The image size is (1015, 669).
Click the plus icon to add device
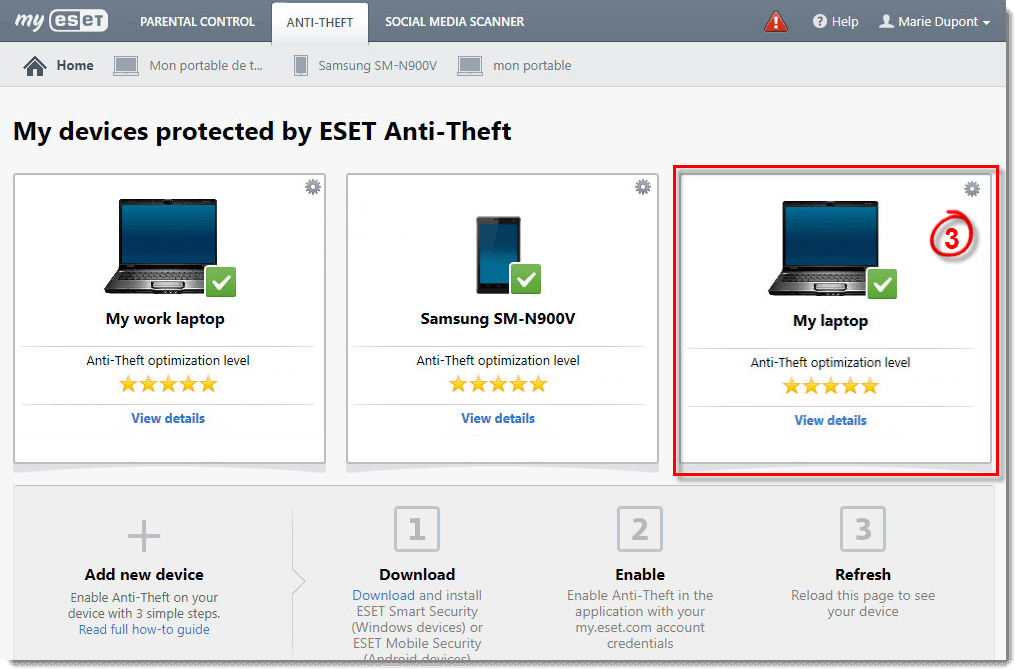pyautogui.click(x=144, y=536)
